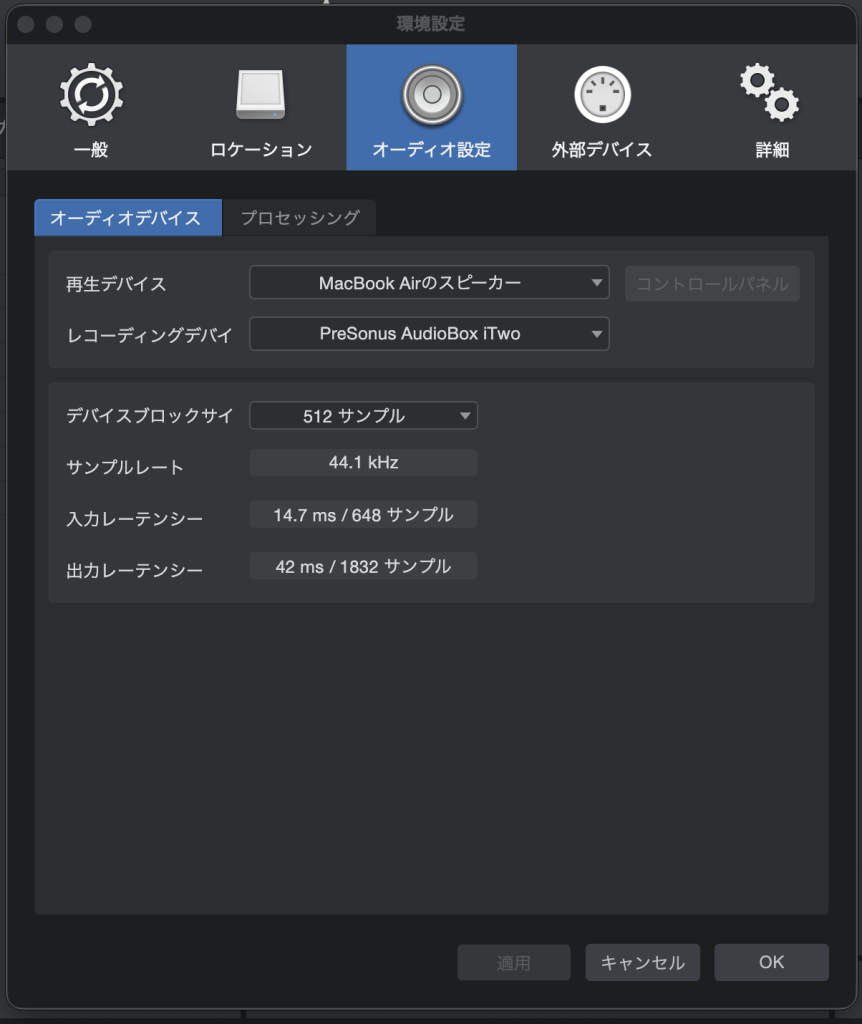Open the recording device dropdown PreSonus AudioBox iTwo
862x1024 pixels.
[x=428, y=334]
